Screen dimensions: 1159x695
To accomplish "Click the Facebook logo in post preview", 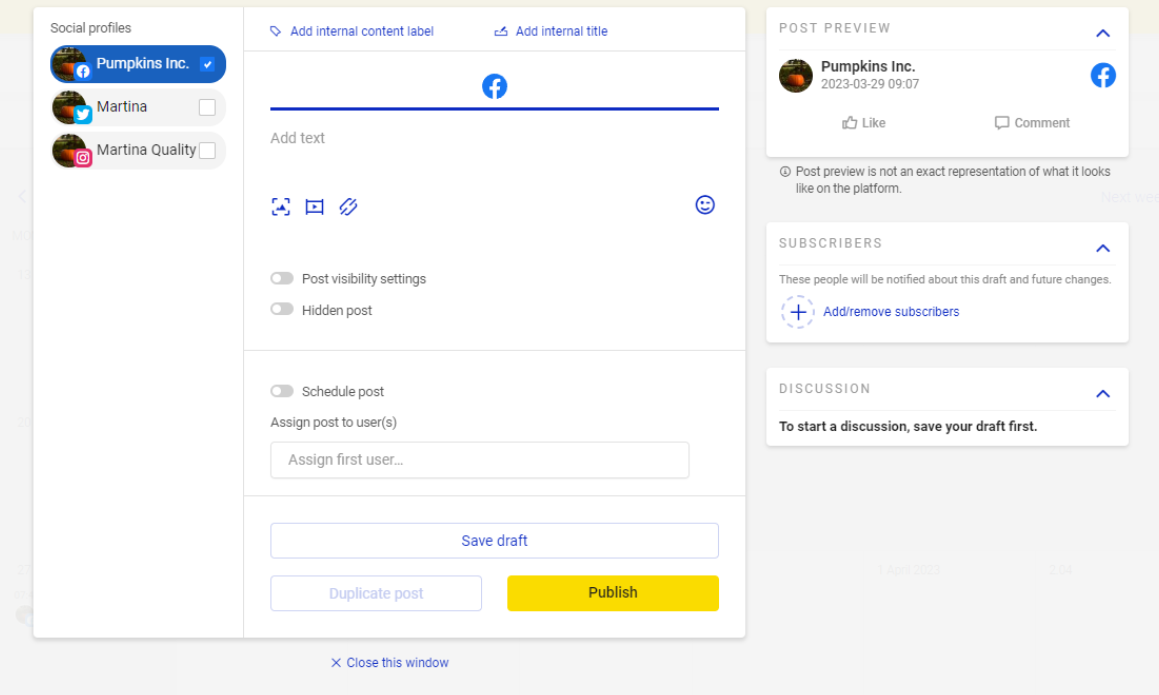I will coord(1103,75).
